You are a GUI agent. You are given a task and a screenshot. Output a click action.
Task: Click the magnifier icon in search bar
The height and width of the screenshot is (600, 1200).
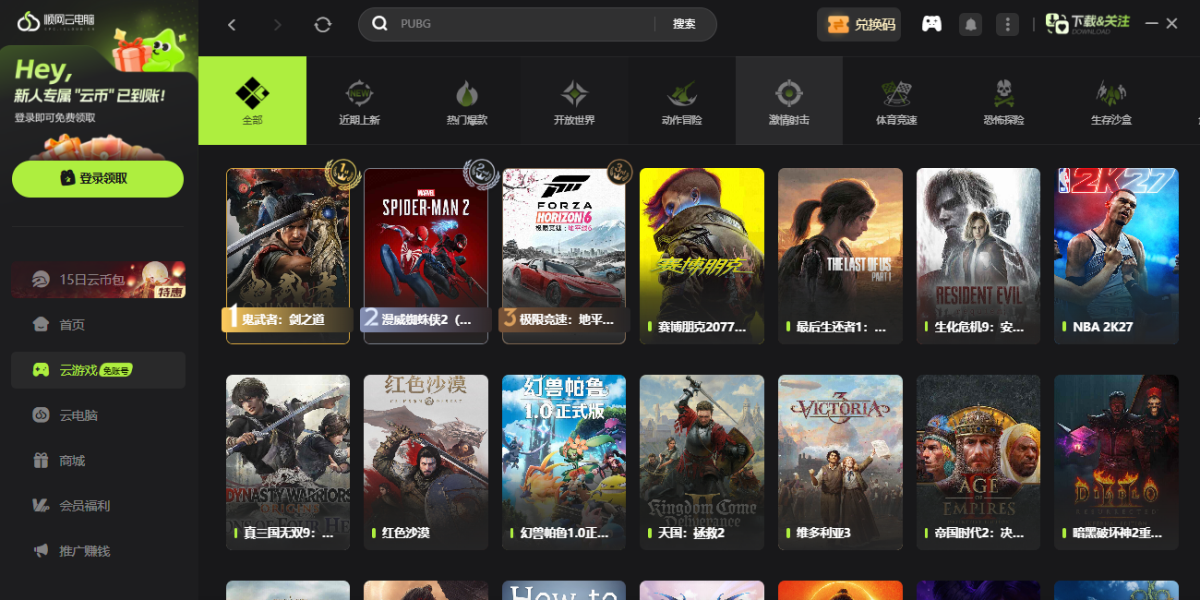380,24
